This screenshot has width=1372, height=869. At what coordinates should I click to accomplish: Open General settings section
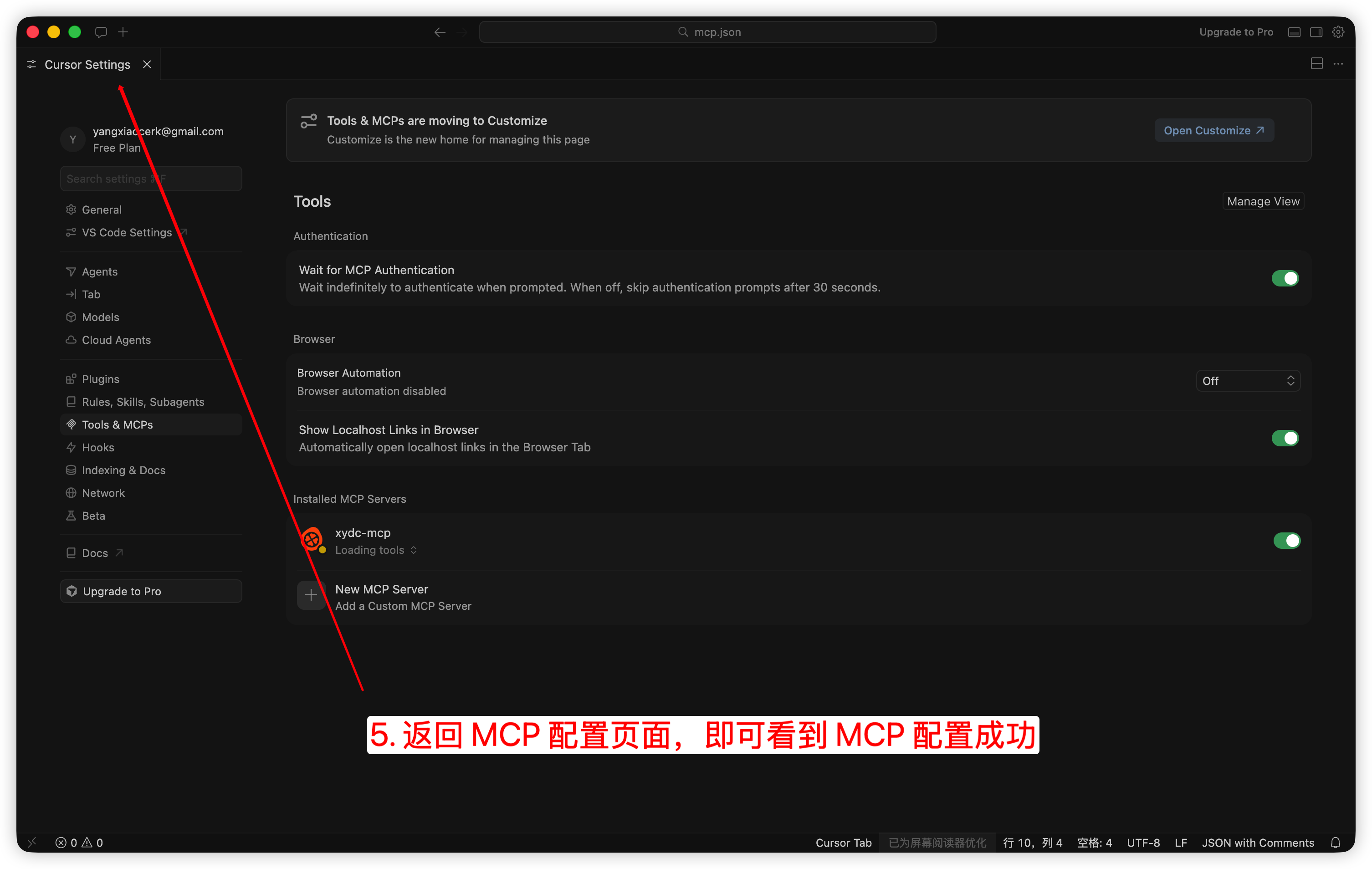(151, 210)
